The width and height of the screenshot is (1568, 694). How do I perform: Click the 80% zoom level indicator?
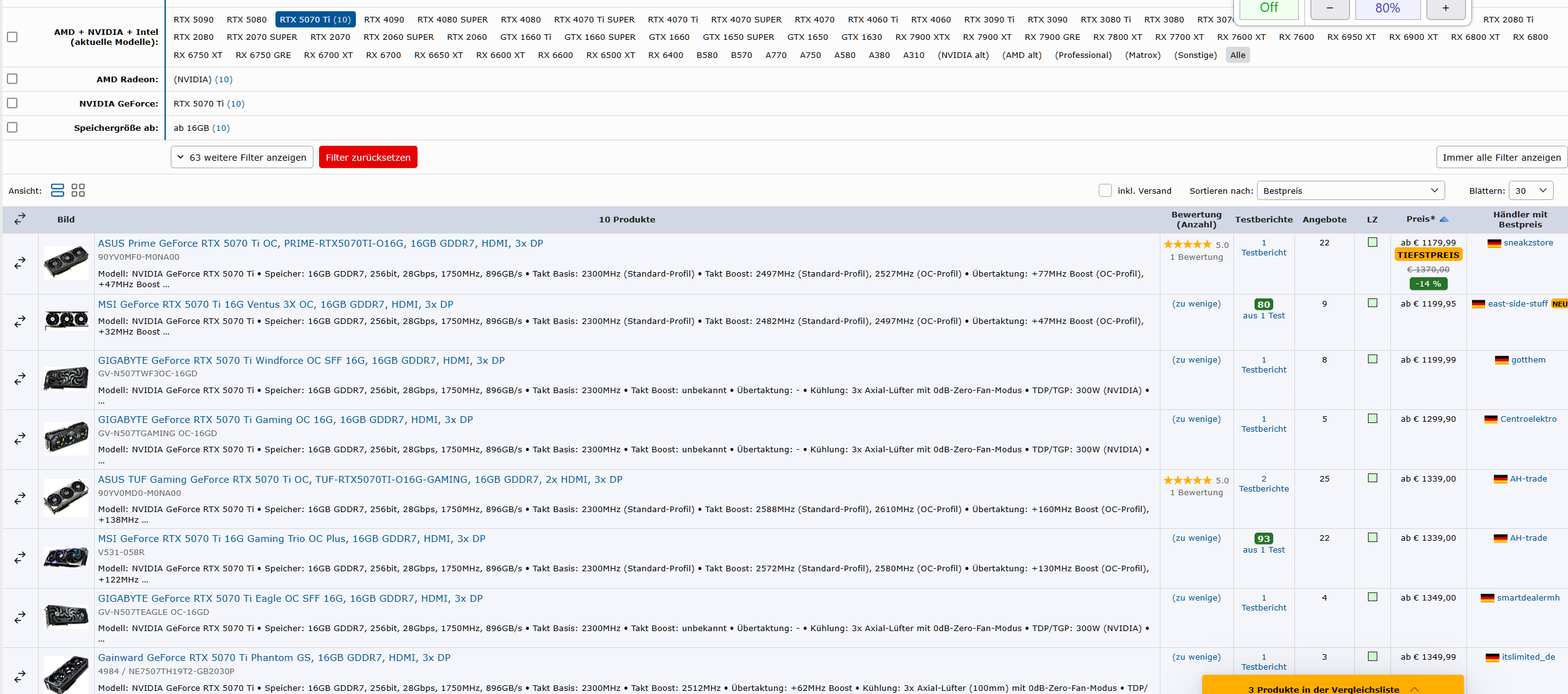point(1387,8)
